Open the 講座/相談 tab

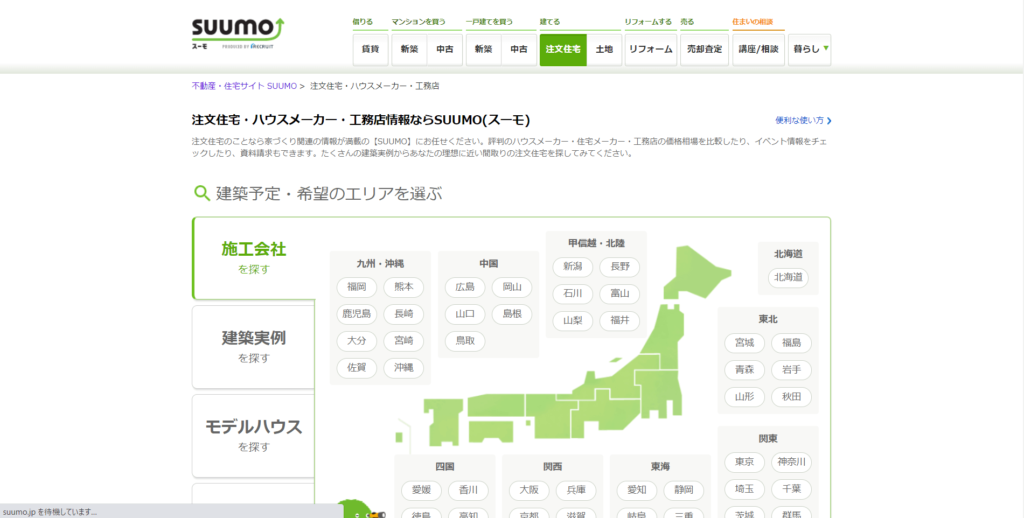[758, 50]
